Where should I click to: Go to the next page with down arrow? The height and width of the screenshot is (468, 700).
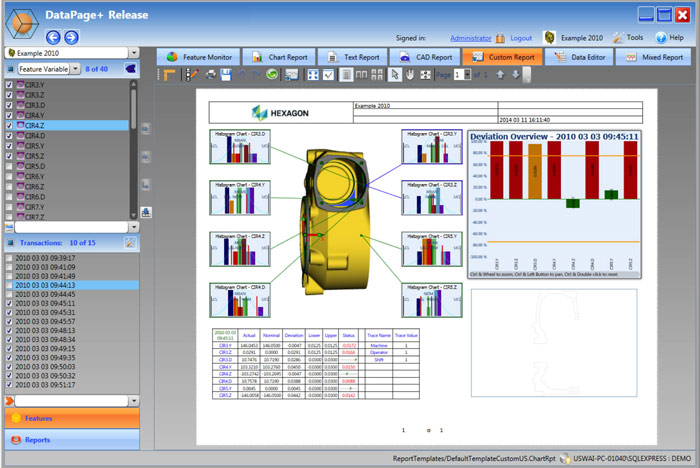tap(516, 75)
